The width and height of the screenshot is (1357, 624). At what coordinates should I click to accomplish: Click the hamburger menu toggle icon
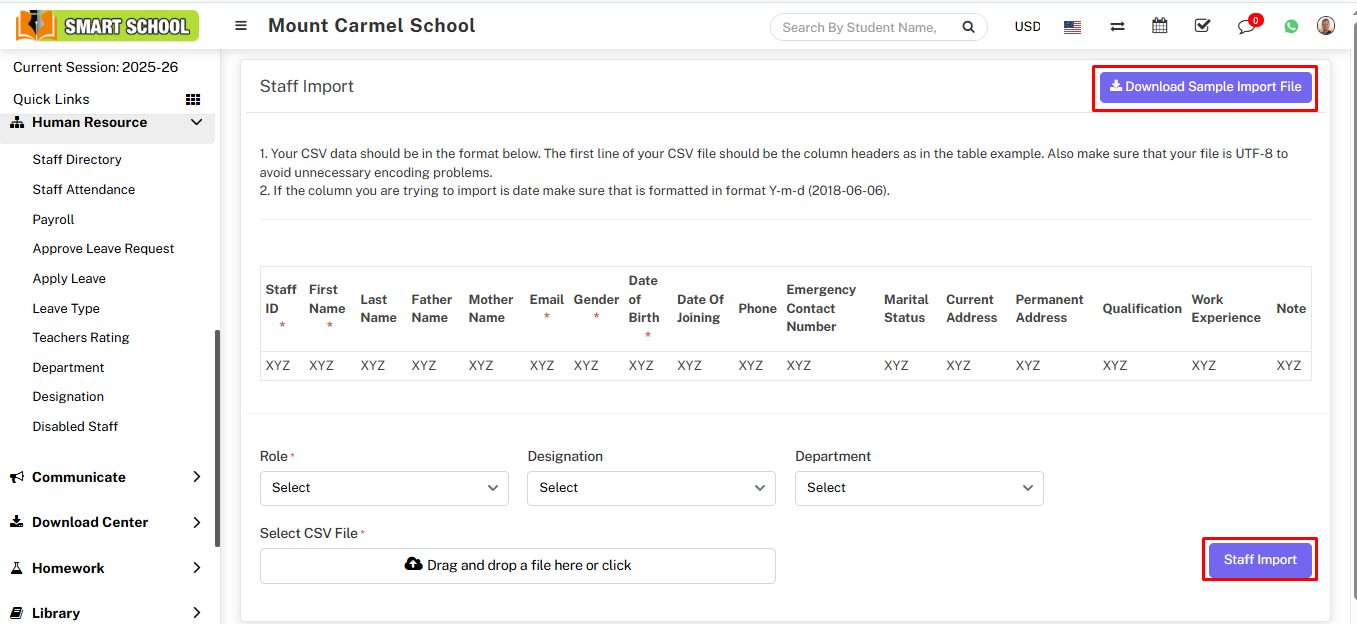click(241, 26)
